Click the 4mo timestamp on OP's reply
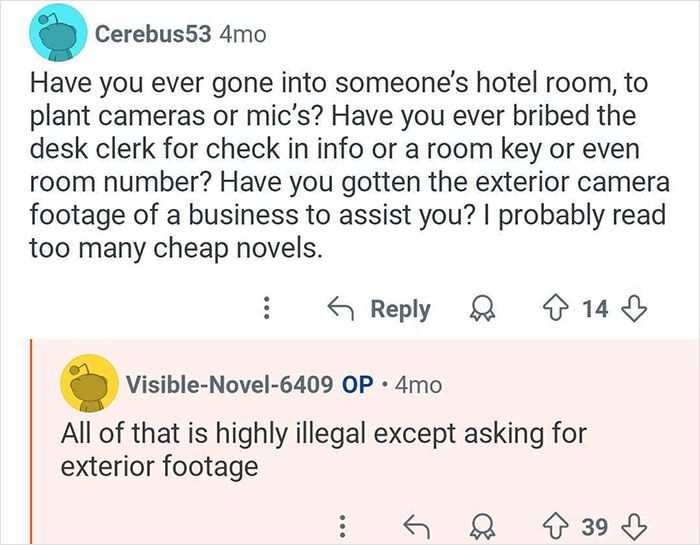Viewport: 700px width, 545px height. (419, 384)
